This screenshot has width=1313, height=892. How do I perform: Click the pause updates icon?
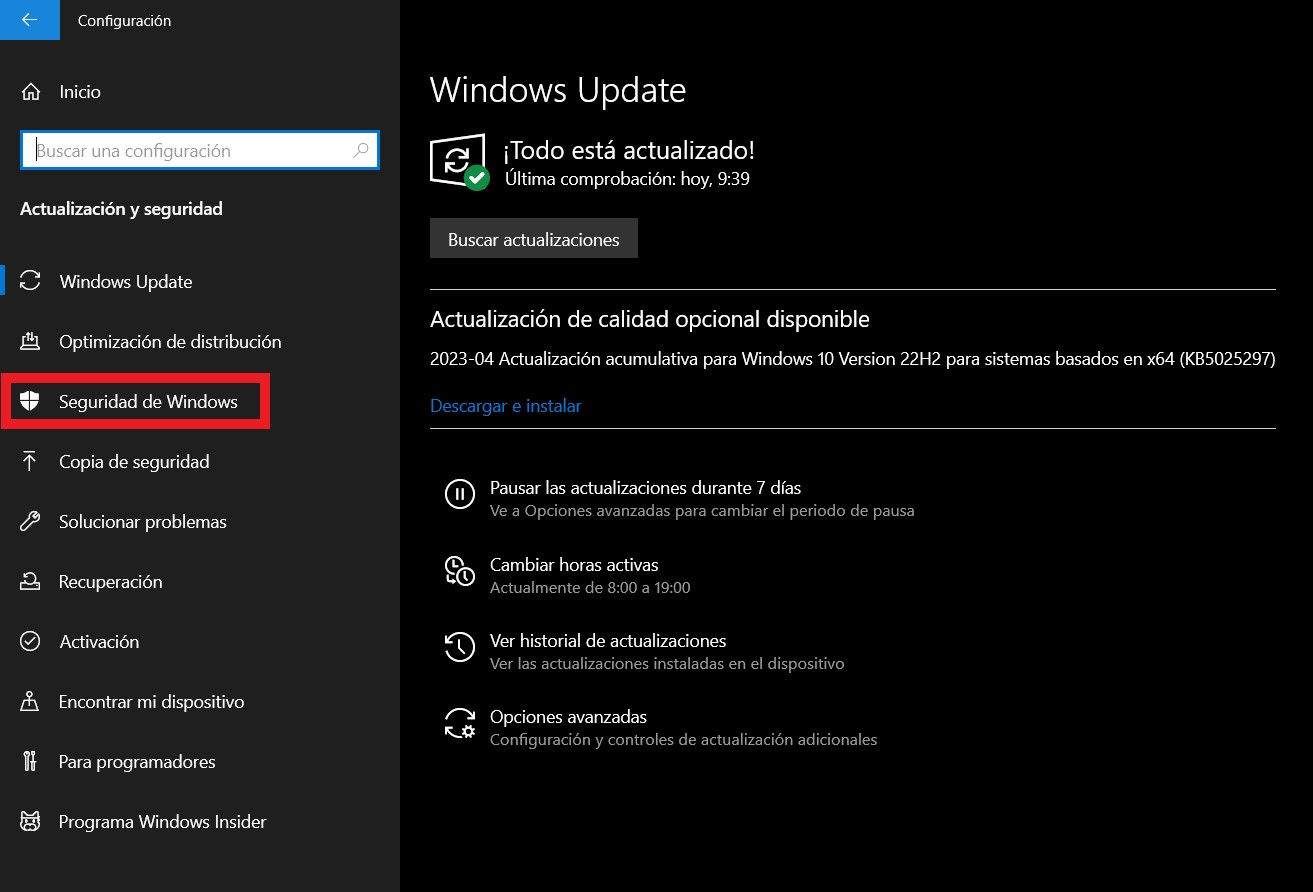pos(460,494)
